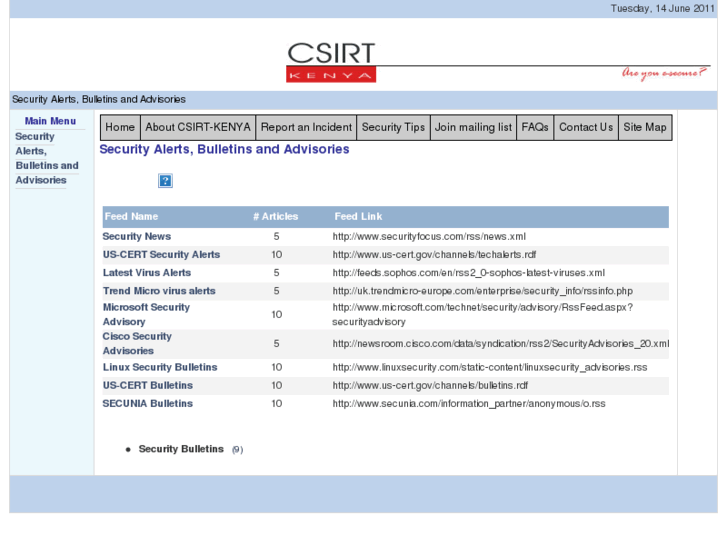Click the Feed Link column header
Viewport: 727px width, 545px height.
[x=358, y=217]
